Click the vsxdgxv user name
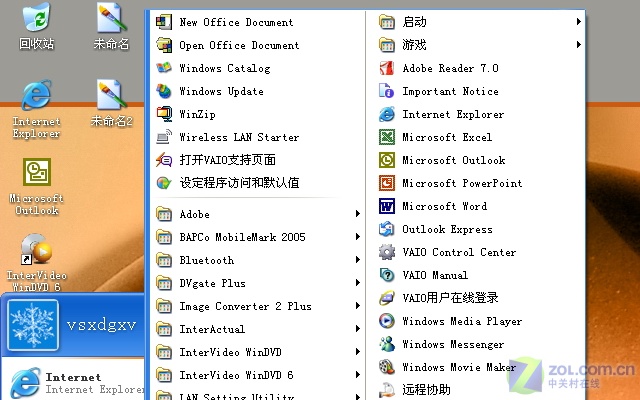The height and width of the screenshot is (400, 640). 101,325
